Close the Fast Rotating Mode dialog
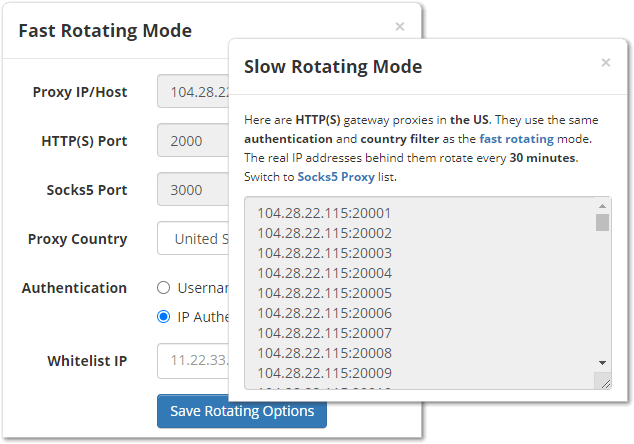Image resolution: width=634 pixels, height=444 pixels. [x=399, y=27]
